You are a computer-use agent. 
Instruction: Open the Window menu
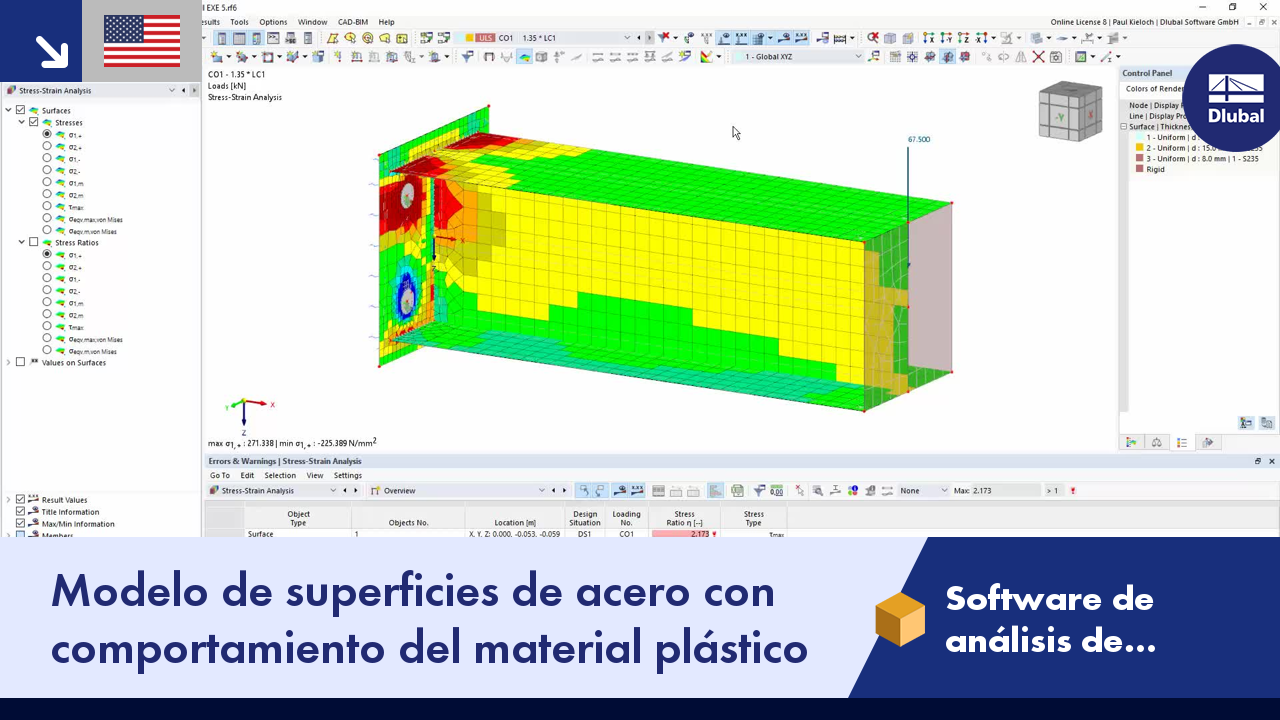tap(313, 22)
